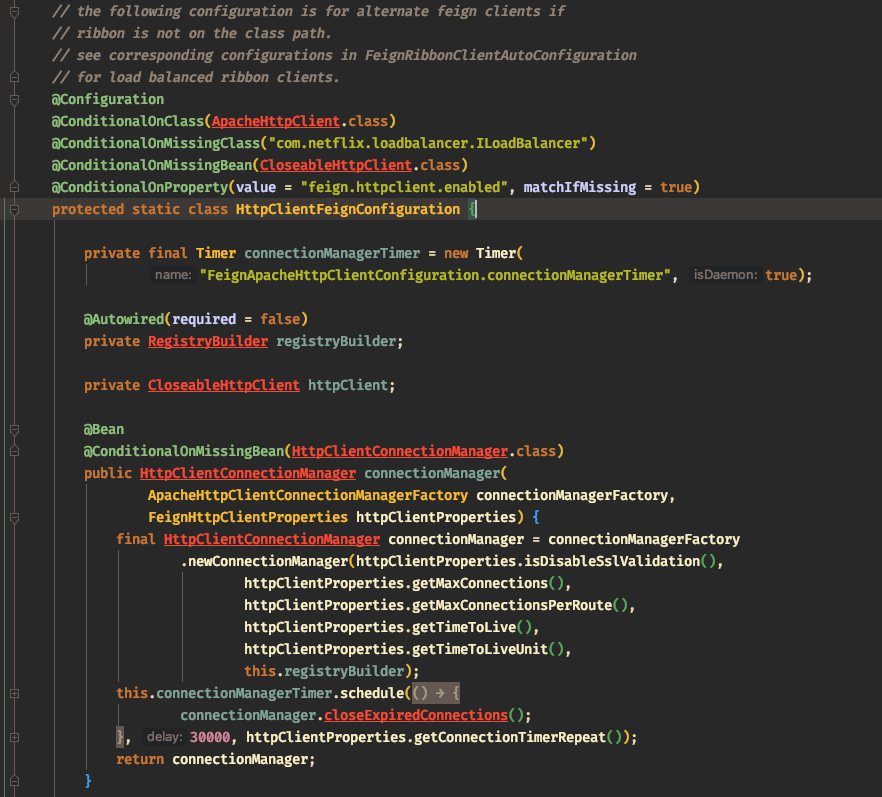Click 'true' value after matchIfMissing
Screen dimensions: 882x797
(x=676, y=187)
